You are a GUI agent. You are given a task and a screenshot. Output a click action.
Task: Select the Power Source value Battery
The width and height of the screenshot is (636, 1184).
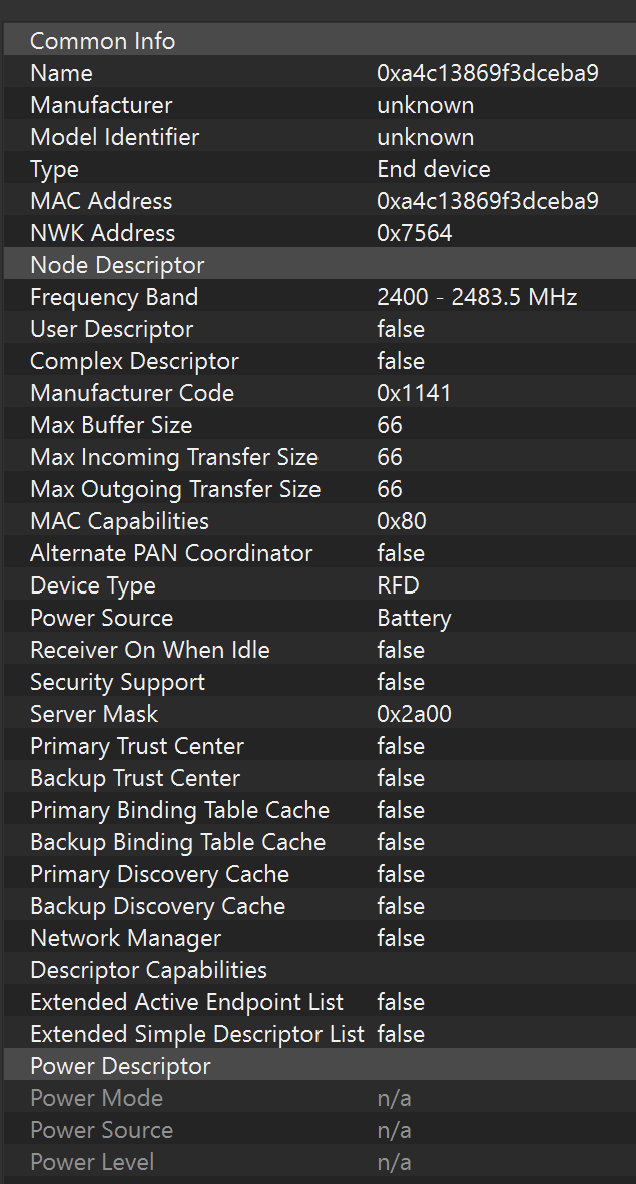point(414,618)
